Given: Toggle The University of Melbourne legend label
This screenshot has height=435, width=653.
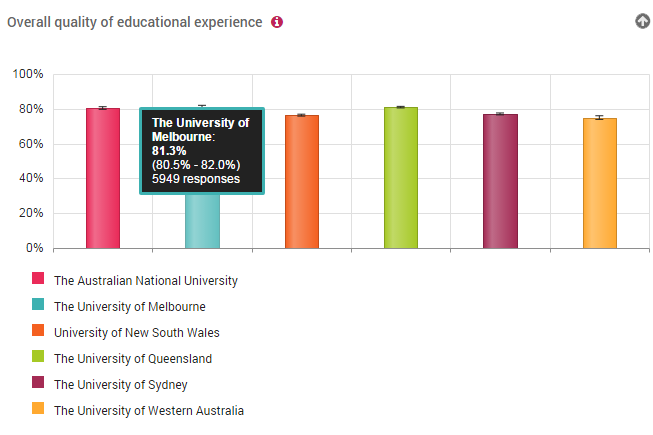Looking at the screenshot, I should [130, 307].
